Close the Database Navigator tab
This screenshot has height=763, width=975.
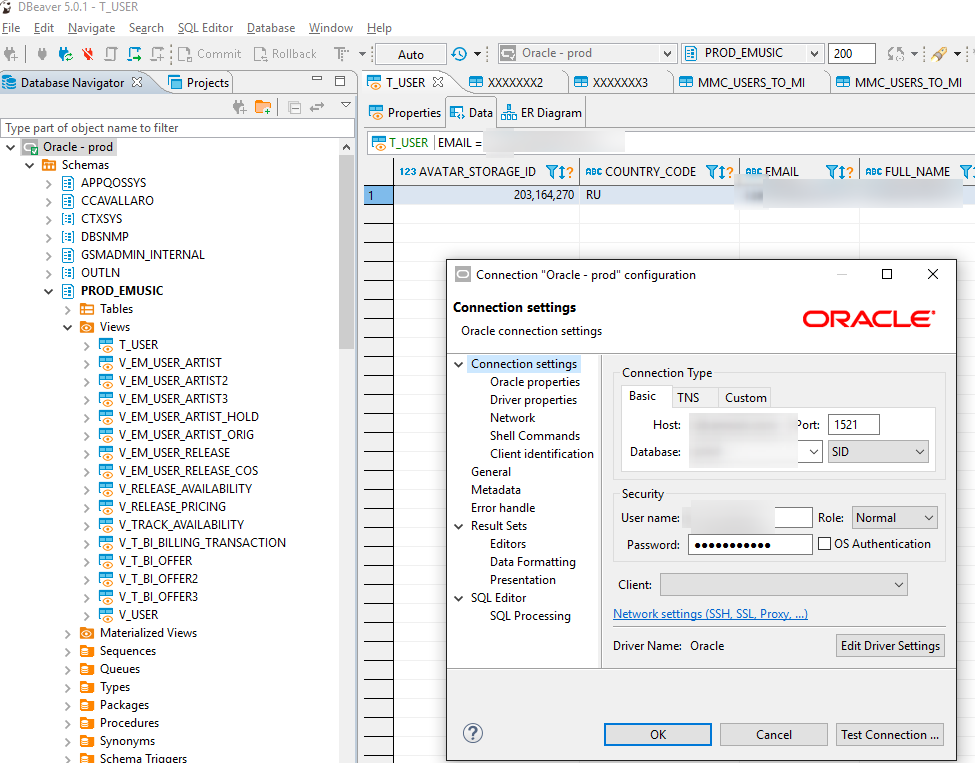(x=137, y=82)
